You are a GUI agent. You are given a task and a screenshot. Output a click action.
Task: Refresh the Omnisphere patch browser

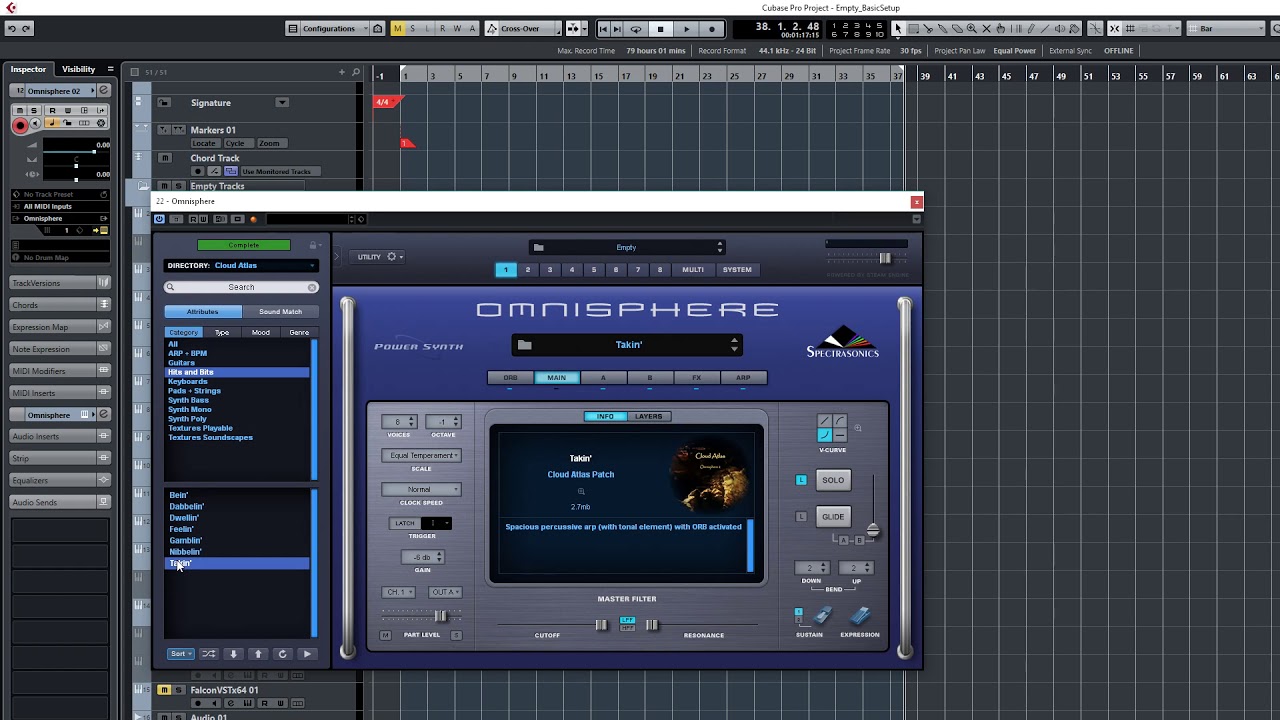(282, 654)
